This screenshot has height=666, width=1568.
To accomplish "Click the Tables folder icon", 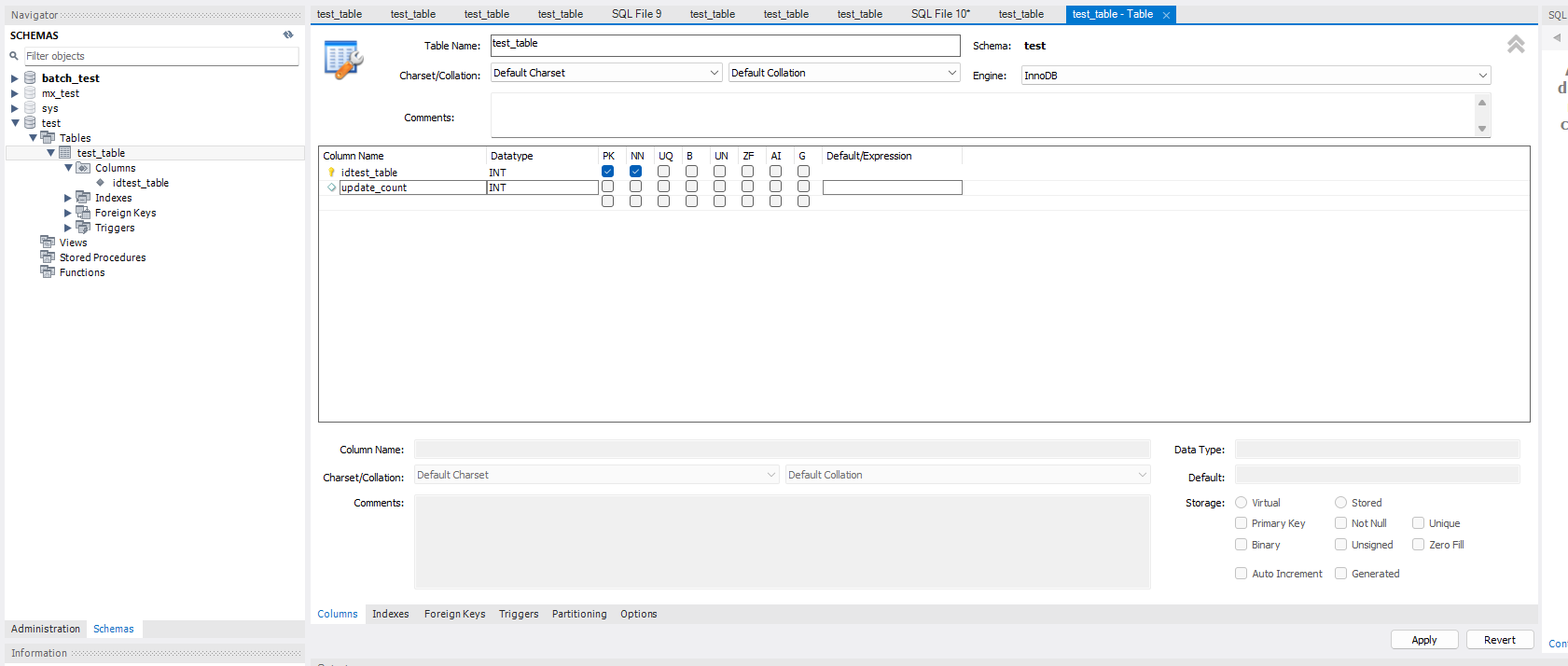I will click(x=48, y=138).
